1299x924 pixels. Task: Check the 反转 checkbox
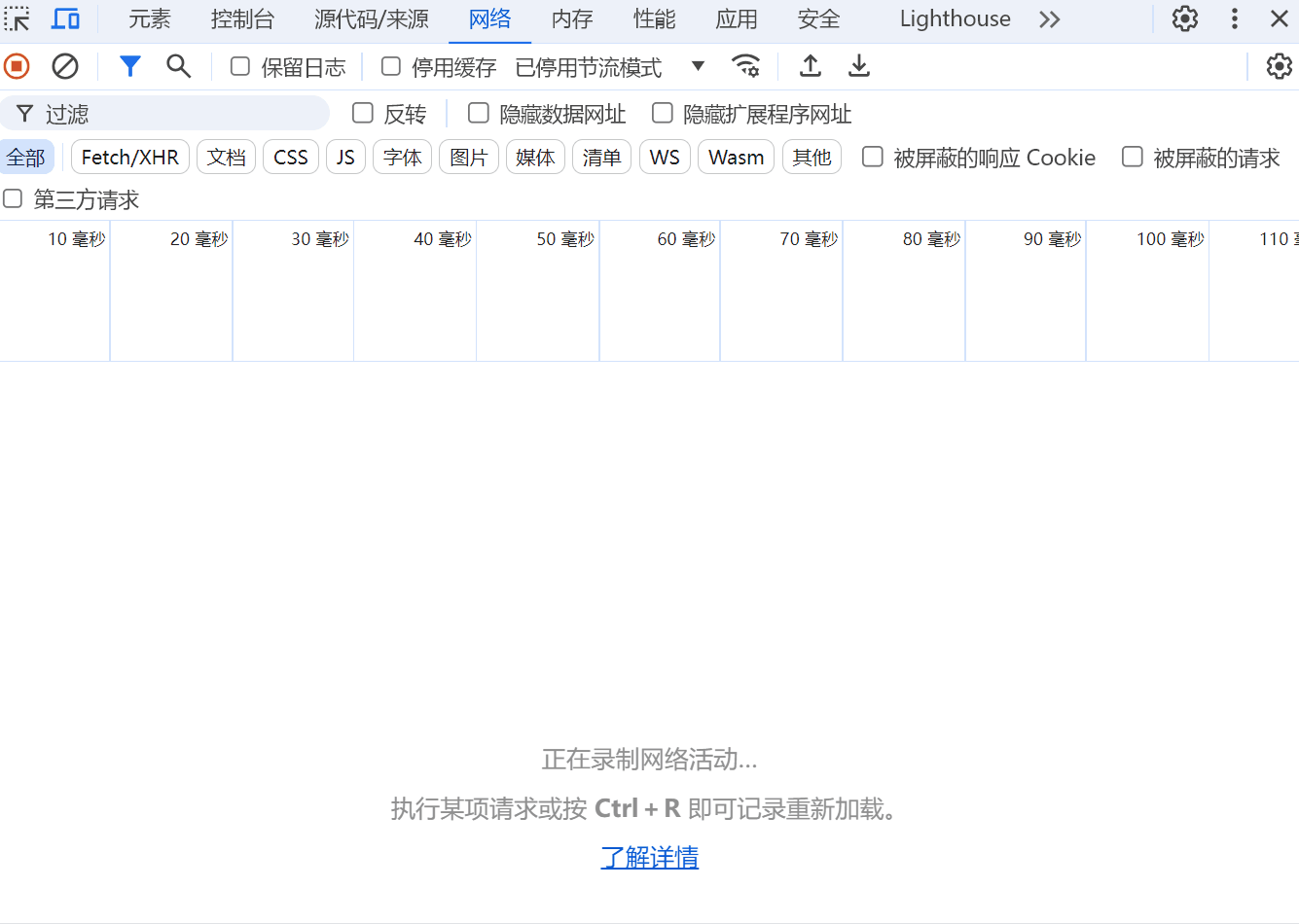[363, 113]
